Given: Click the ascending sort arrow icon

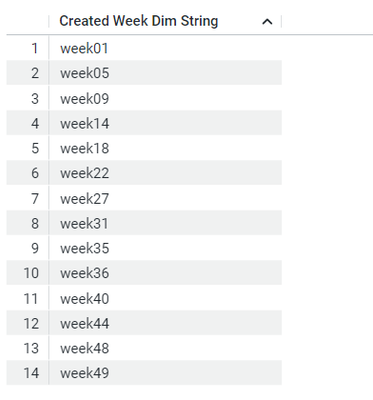Looking at the screenshot, I should point(267,22).
